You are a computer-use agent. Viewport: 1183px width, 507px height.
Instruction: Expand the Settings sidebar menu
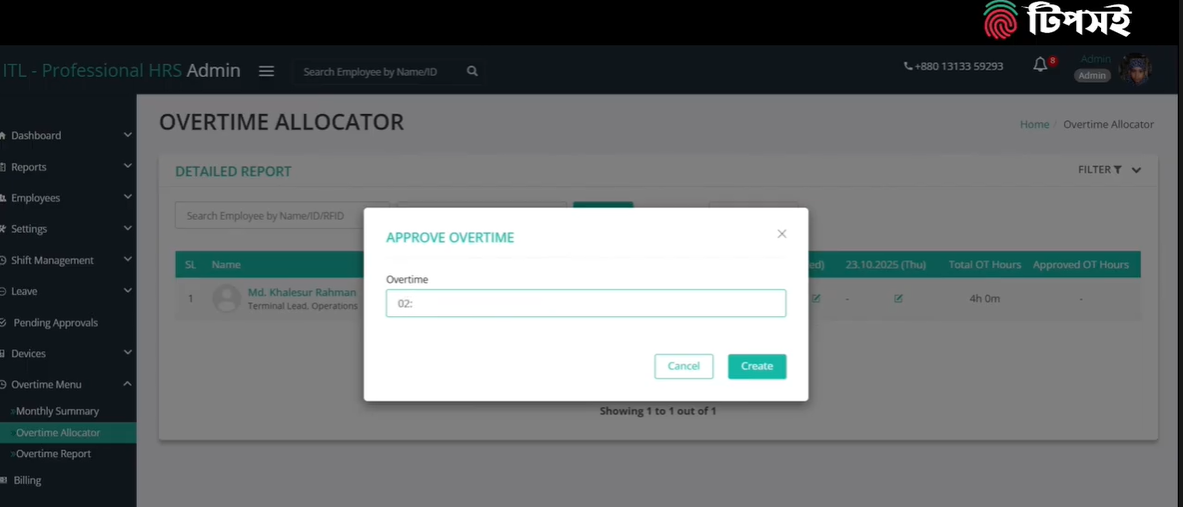66,229
